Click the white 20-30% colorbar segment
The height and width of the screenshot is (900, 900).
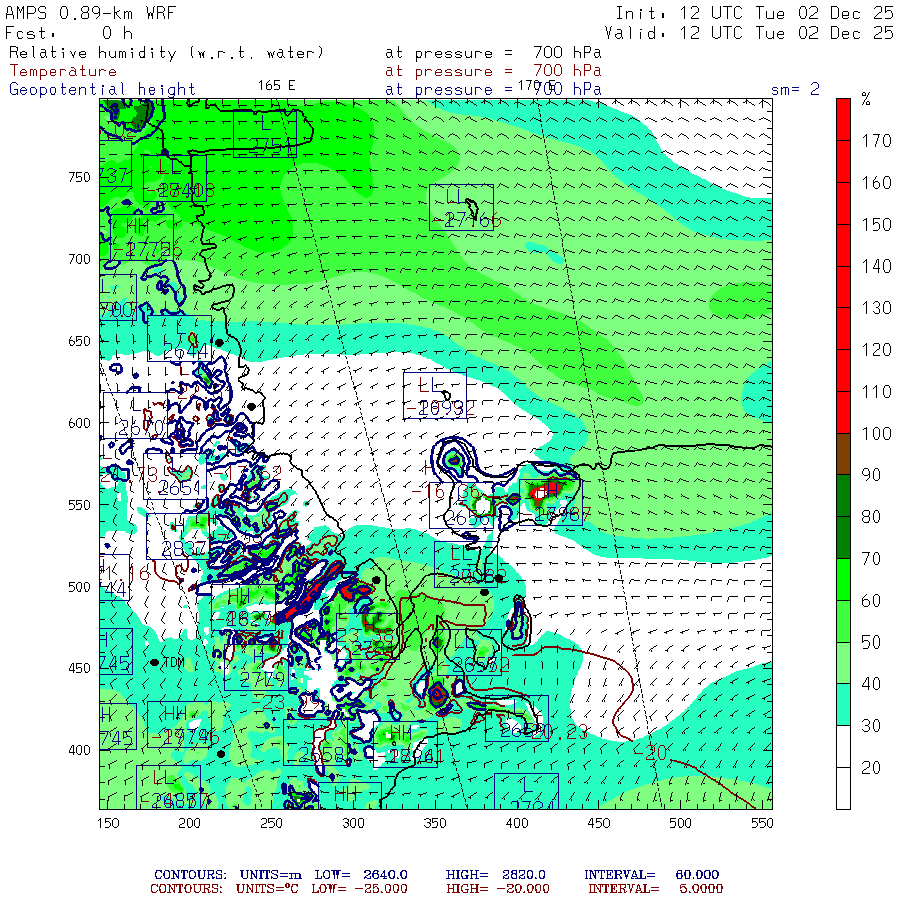[843, 746]
